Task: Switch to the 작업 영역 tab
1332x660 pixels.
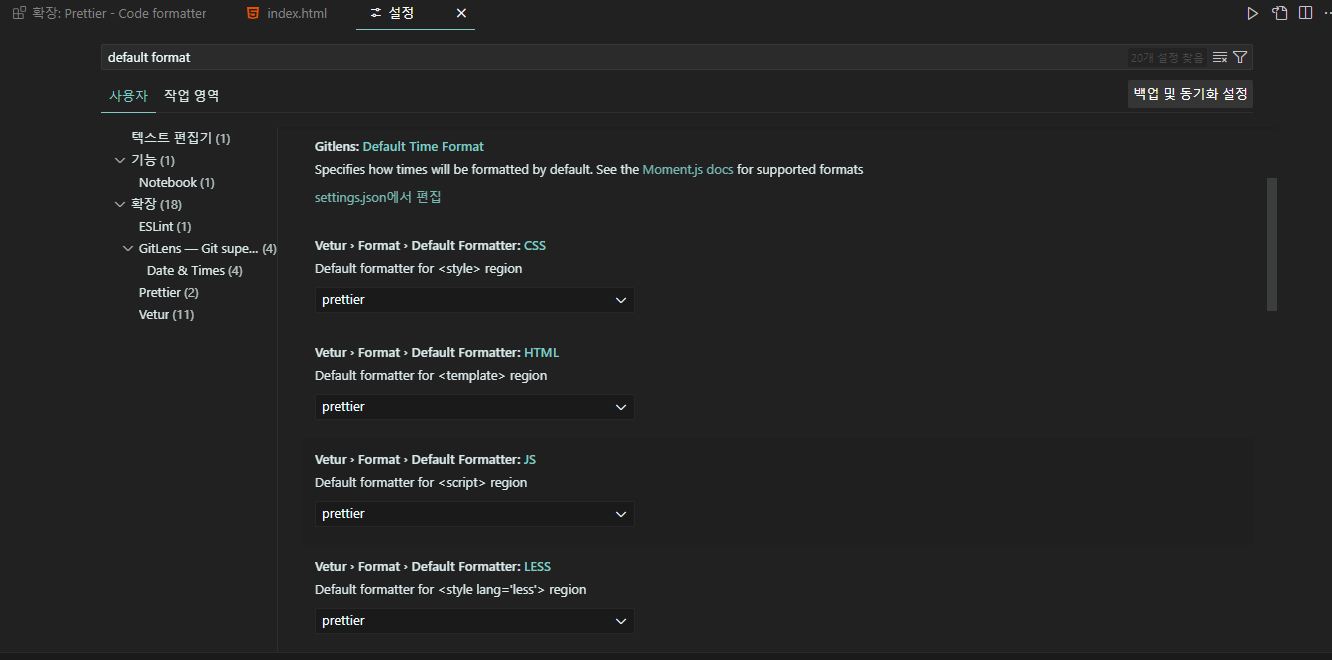Action: click(x=192, y=95)
